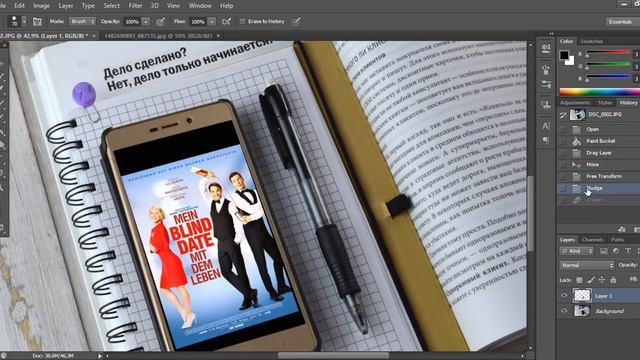Screen dimensions: 640x360
Task: Open the Help menu
Action: [227, 6]
